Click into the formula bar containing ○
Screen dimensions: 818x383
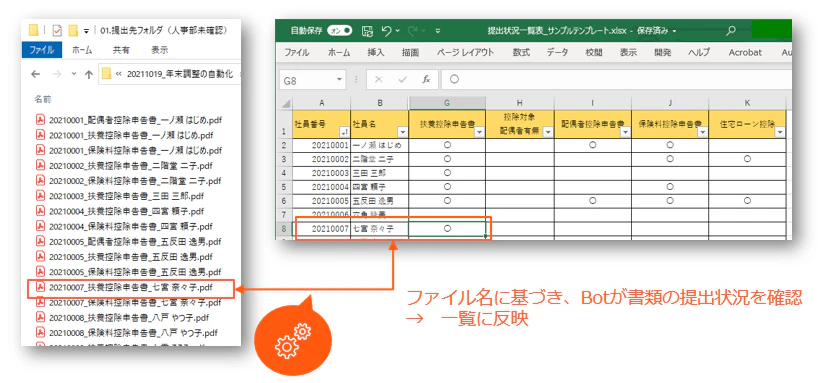coord(616,79)
